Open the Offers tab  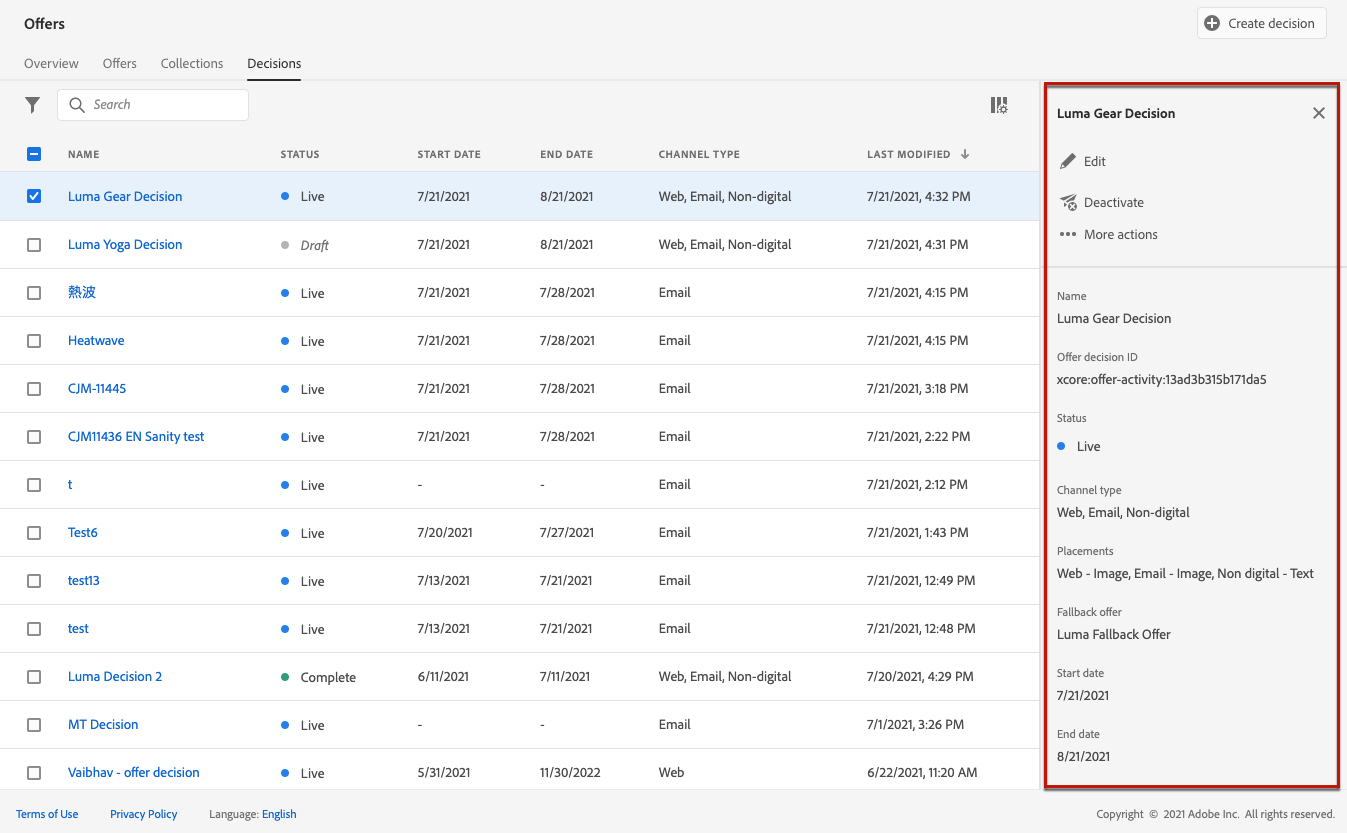(x=119, y=63)
